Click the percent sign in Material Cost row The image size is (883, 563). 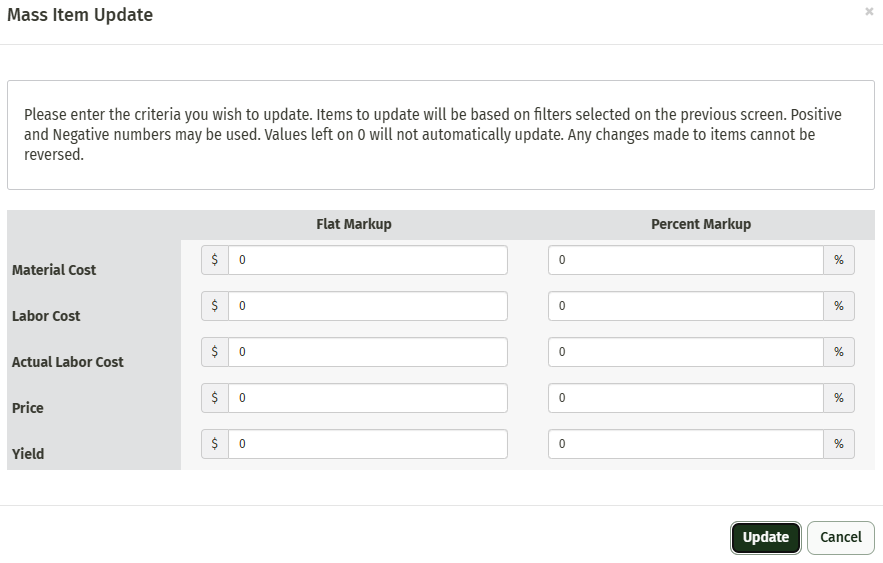[x=839, y=260]
